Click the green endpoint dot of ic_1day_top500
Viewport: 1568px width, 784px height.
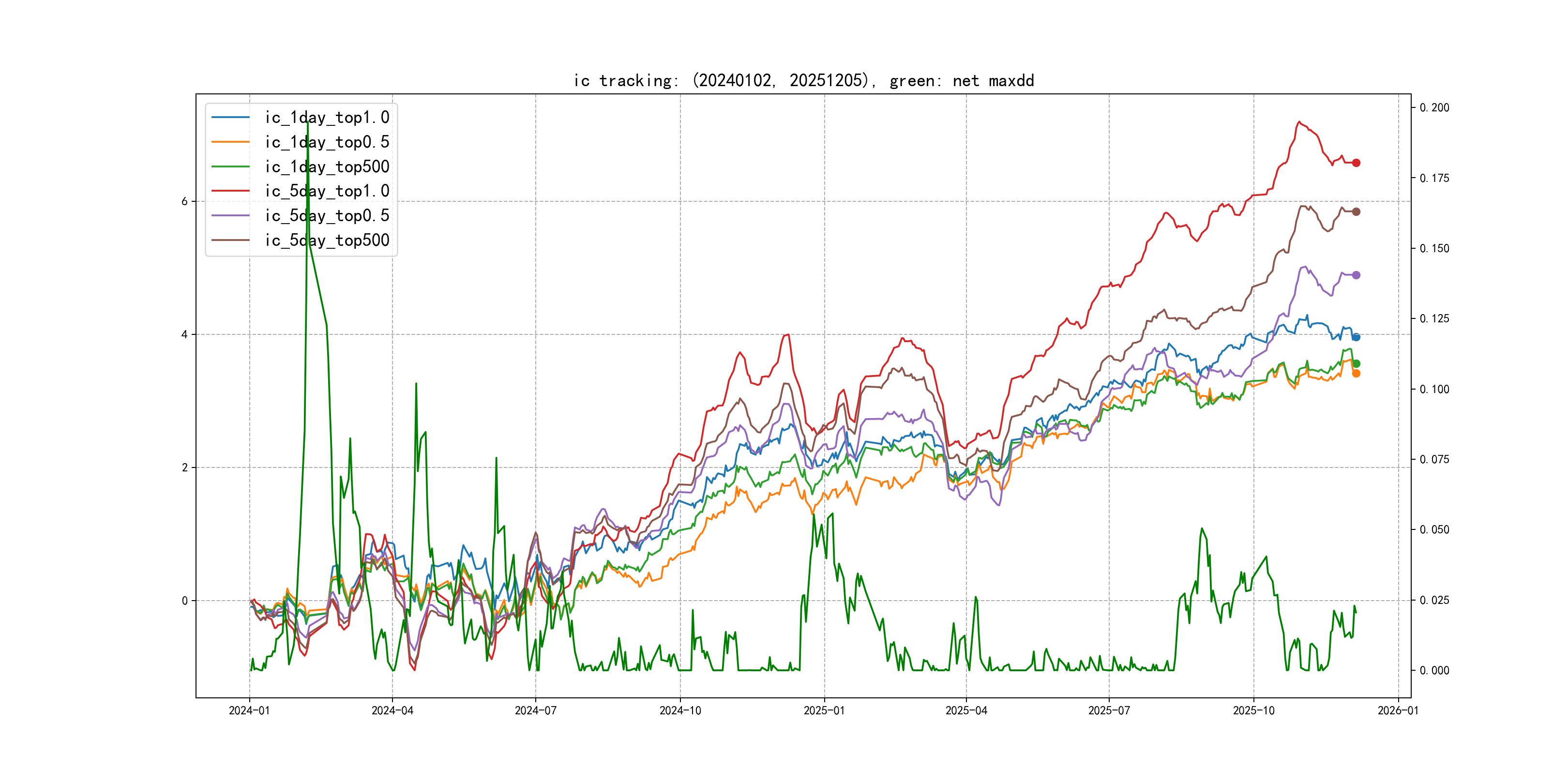point(1356,363)
